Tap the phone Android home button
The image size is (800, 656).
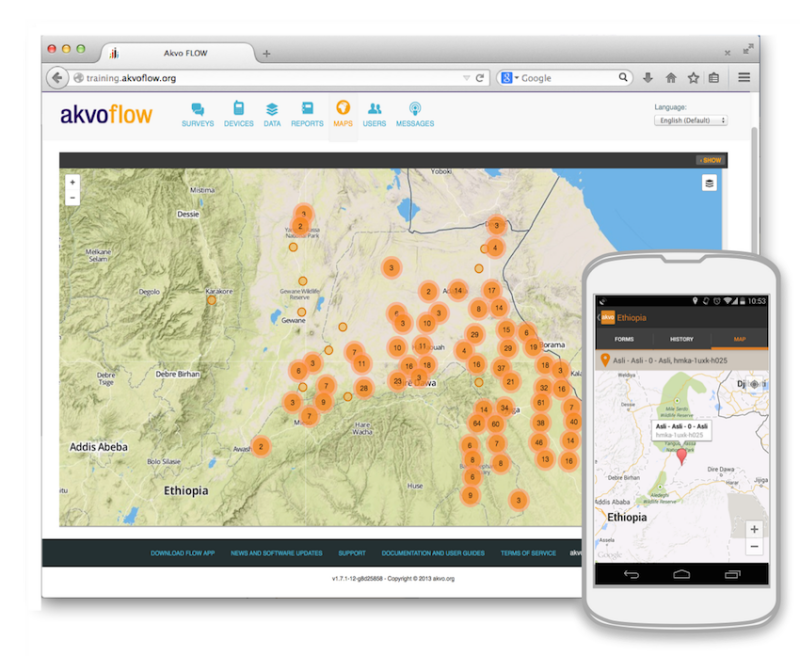[682, 575]
